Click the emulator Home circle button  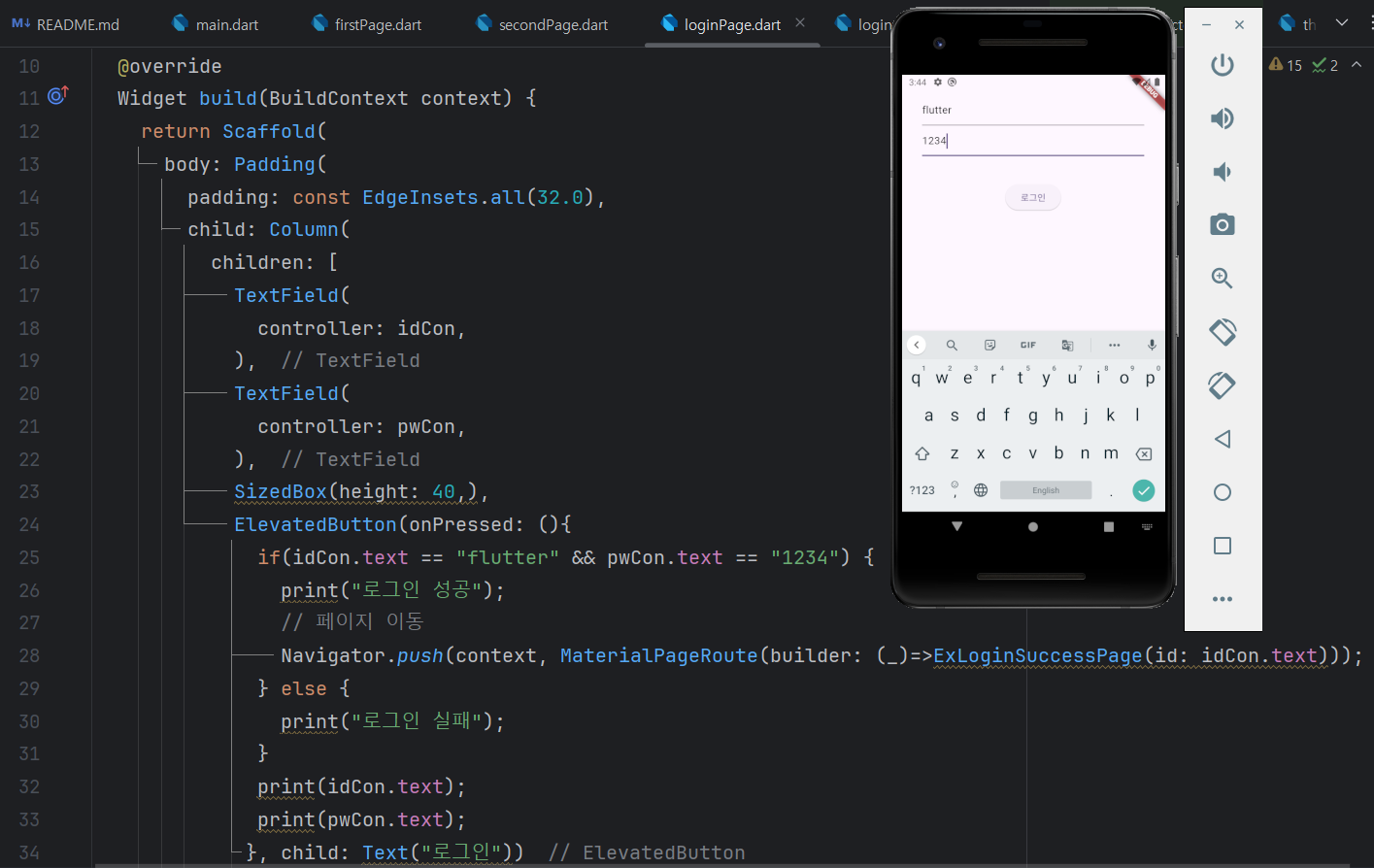[x=1223, y=492]
